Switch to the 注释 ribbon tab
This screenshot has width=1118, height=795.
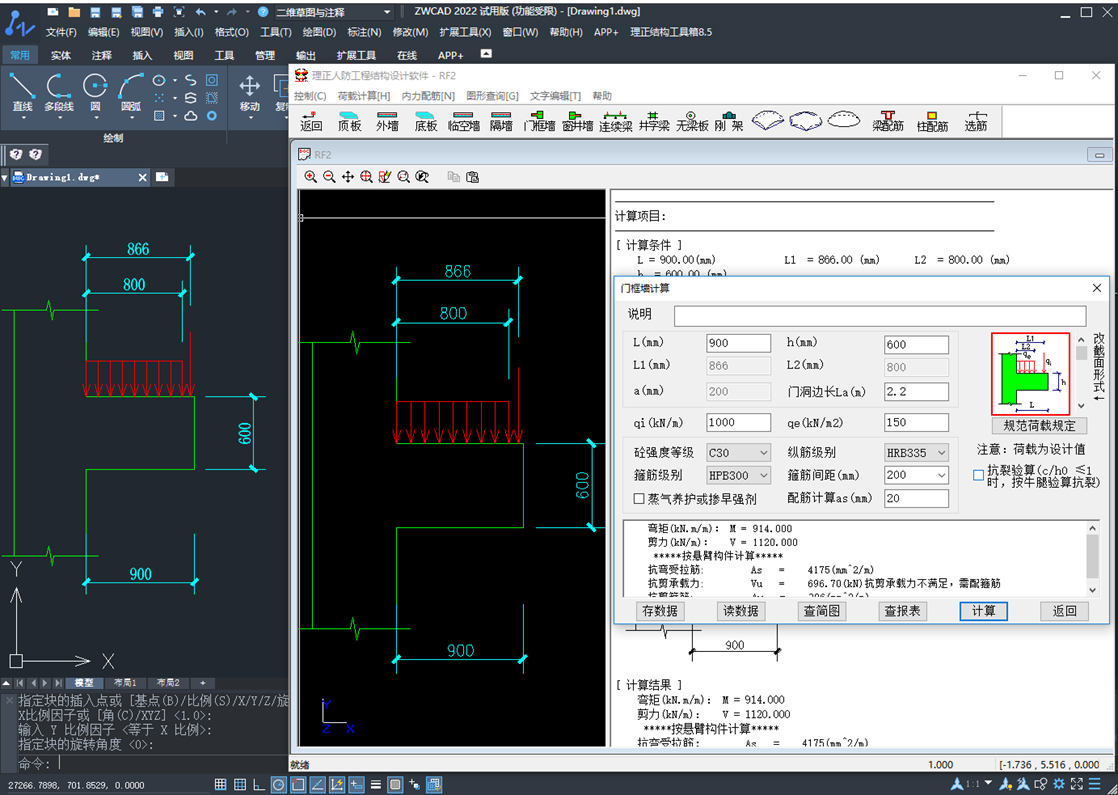(102, 55)
